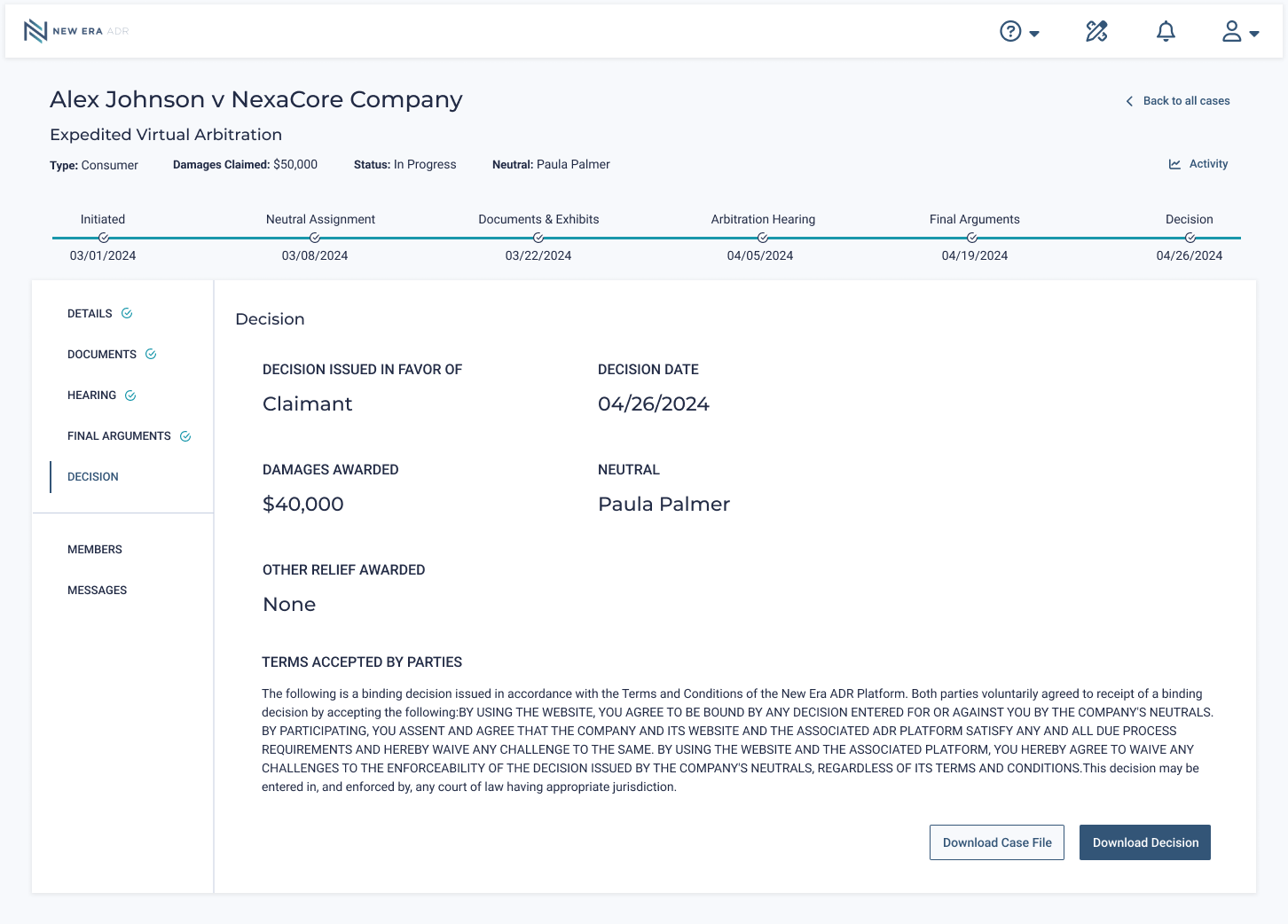
Task: Open the HEARING sidebar section
Action: [91, 395]
